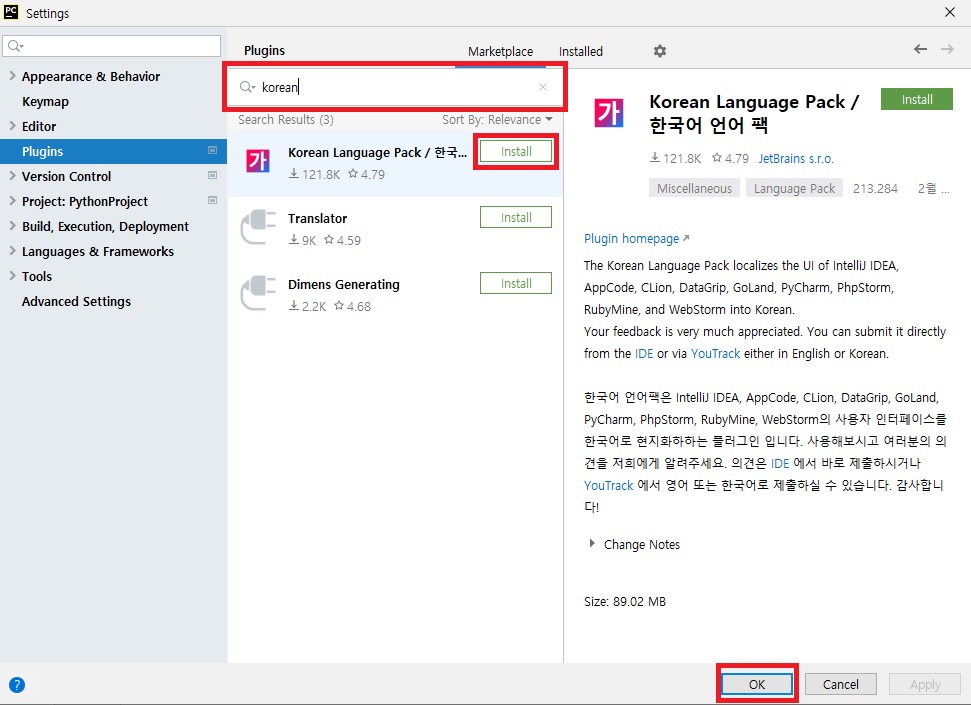
Task: Click the Dimens Generating plugin plug icon
Action: (258, 294)
